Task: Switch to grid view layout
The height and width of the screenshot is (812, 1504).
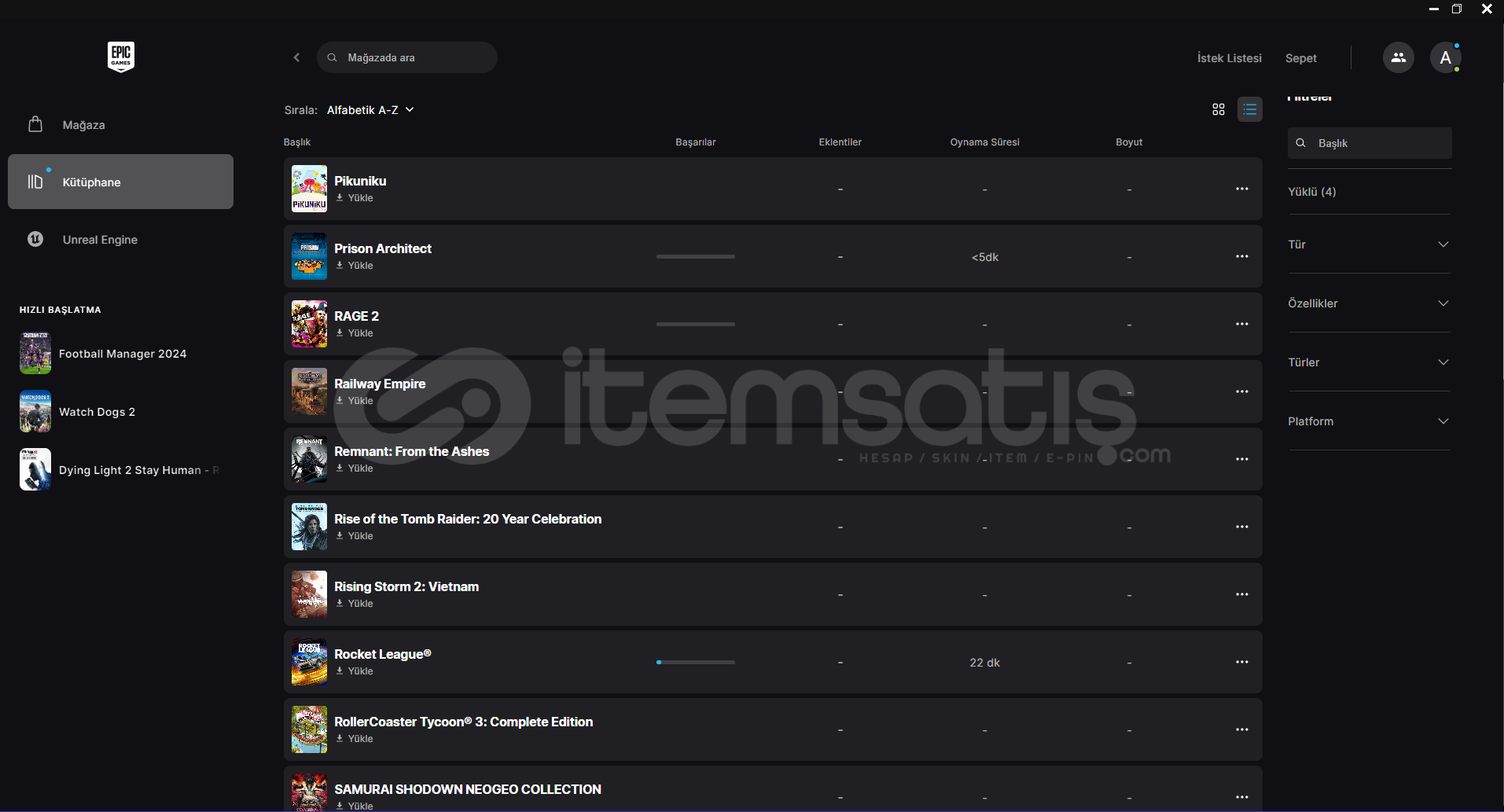Action: 1219,109
